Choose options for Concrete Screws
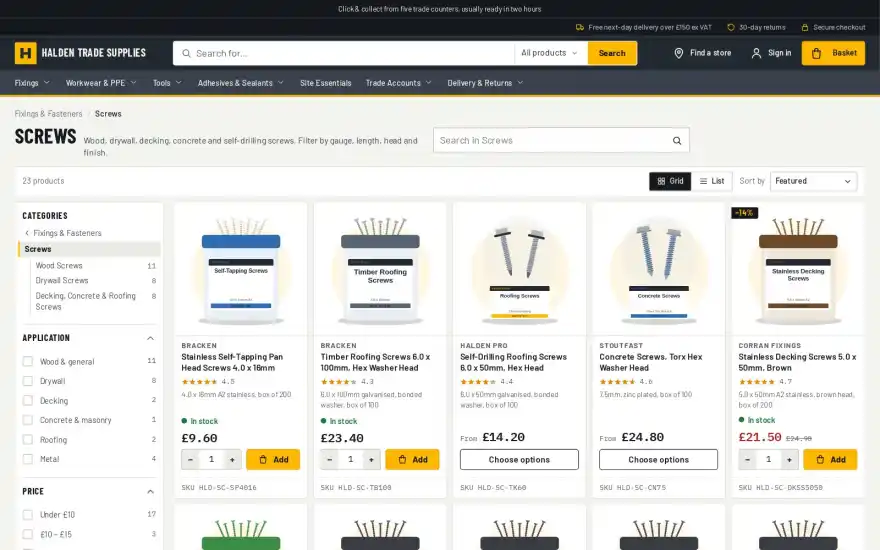The height and width of the screenshot is (550, 880). tap(658, 460)
